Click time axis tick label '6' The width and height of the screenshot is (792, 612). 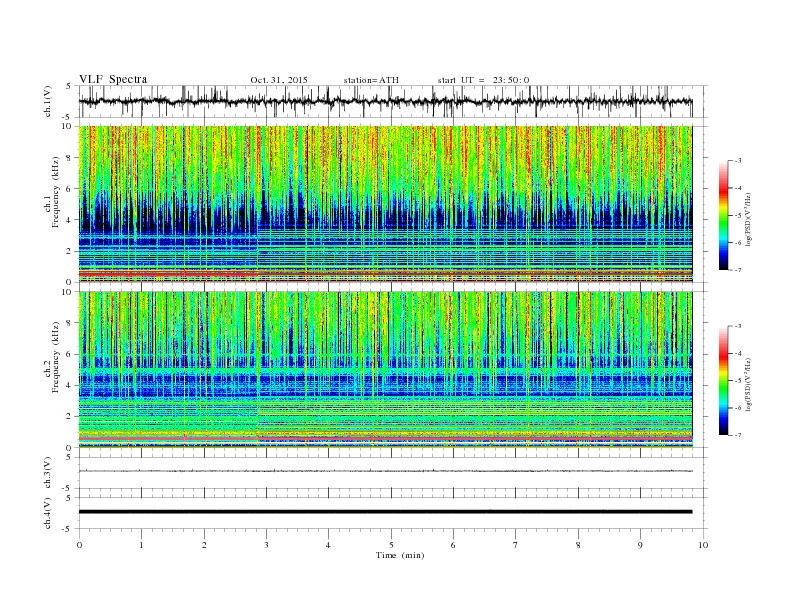453,545
